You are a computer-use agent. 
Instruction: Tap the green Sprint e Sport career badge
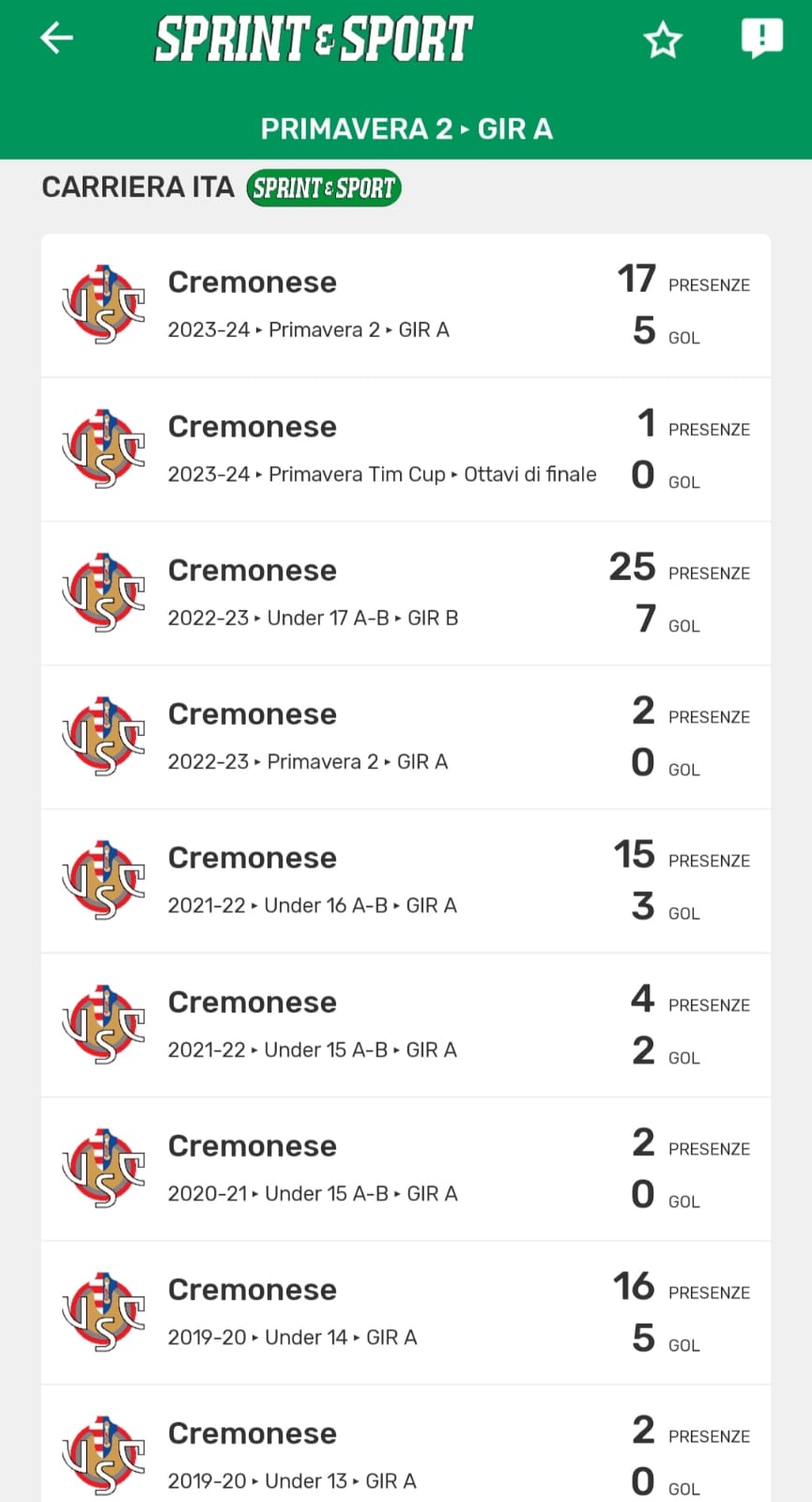[324, 188]
